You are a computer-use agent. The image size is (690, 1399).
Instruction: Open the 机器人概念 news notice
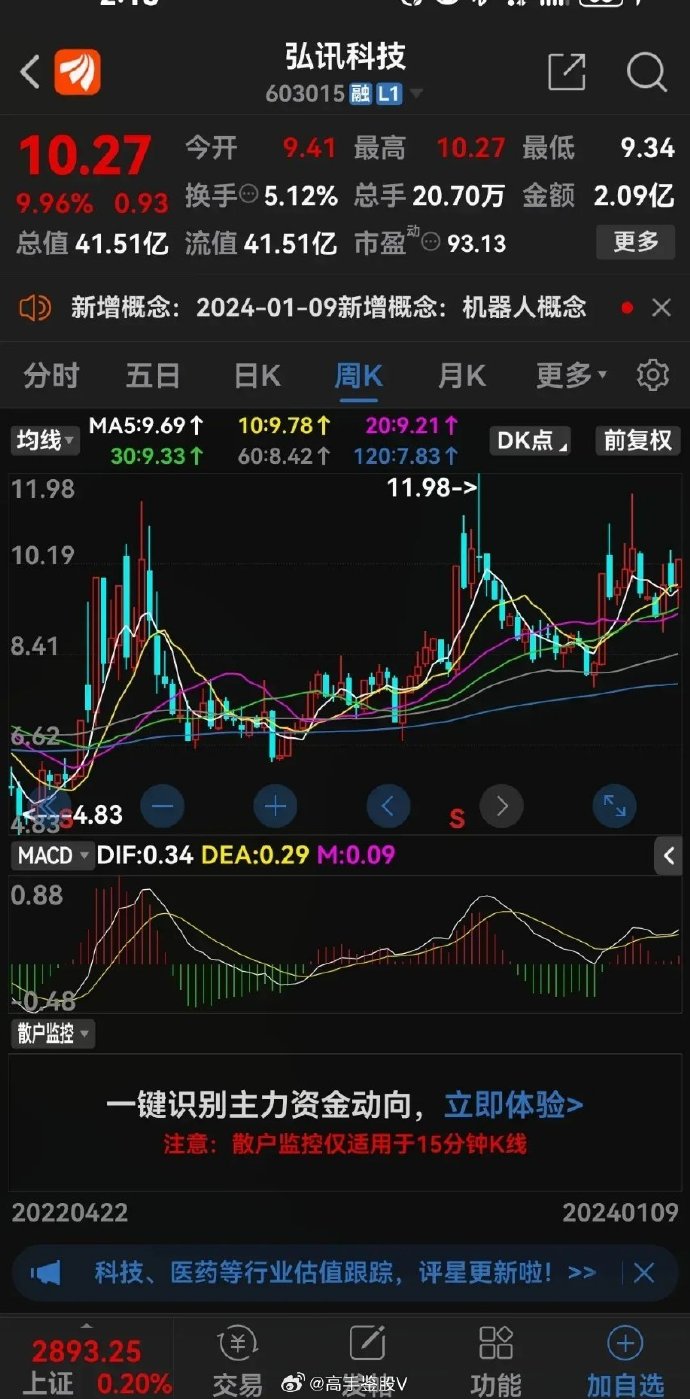point(328,307)
